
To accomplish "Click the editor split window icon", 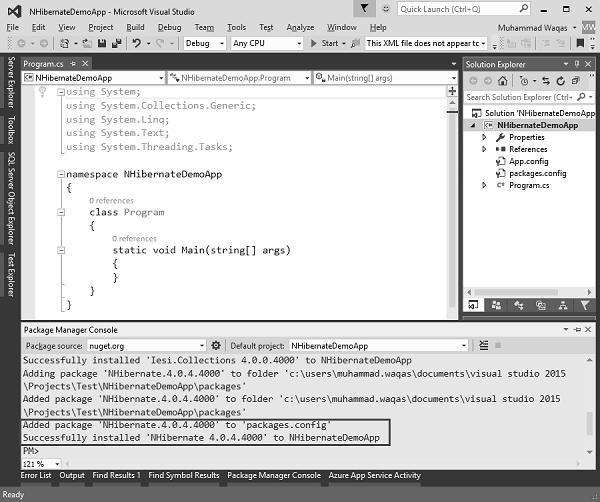I will coord(452,91).
